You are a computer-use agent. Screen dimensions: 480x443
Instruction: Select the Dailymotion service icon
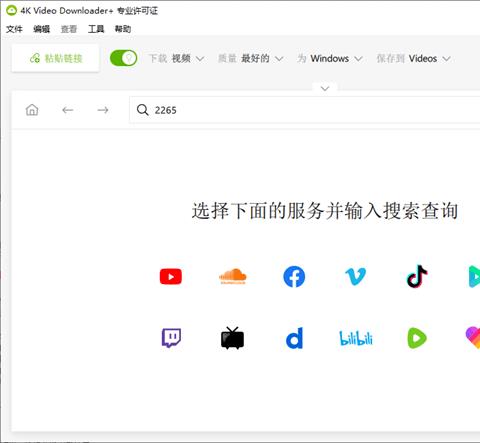[x=295, y=338]
